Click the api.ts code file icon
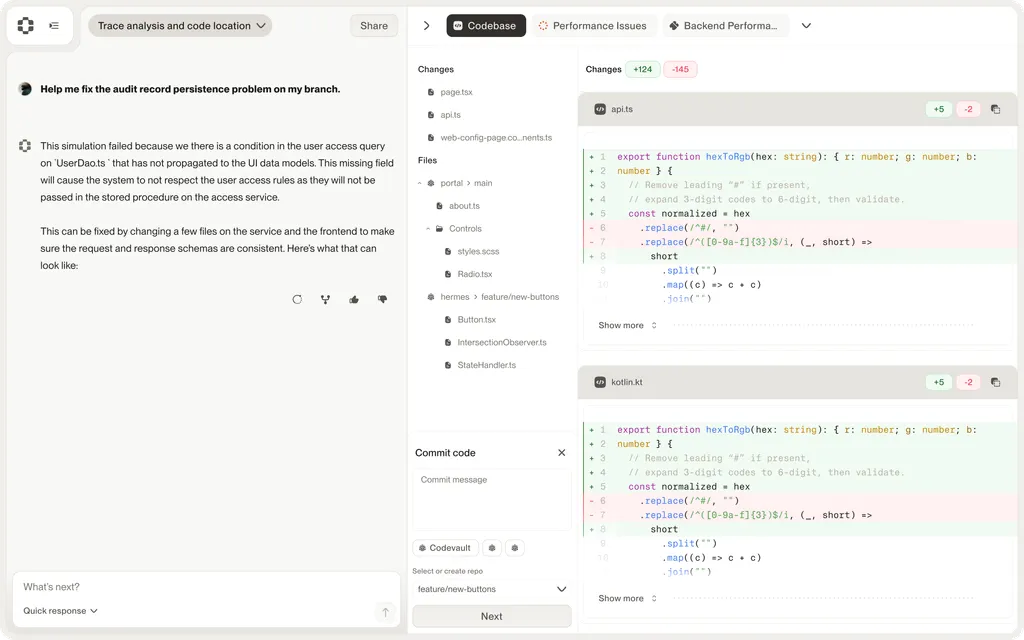The image size is (1024, 640). coord(600,109)
